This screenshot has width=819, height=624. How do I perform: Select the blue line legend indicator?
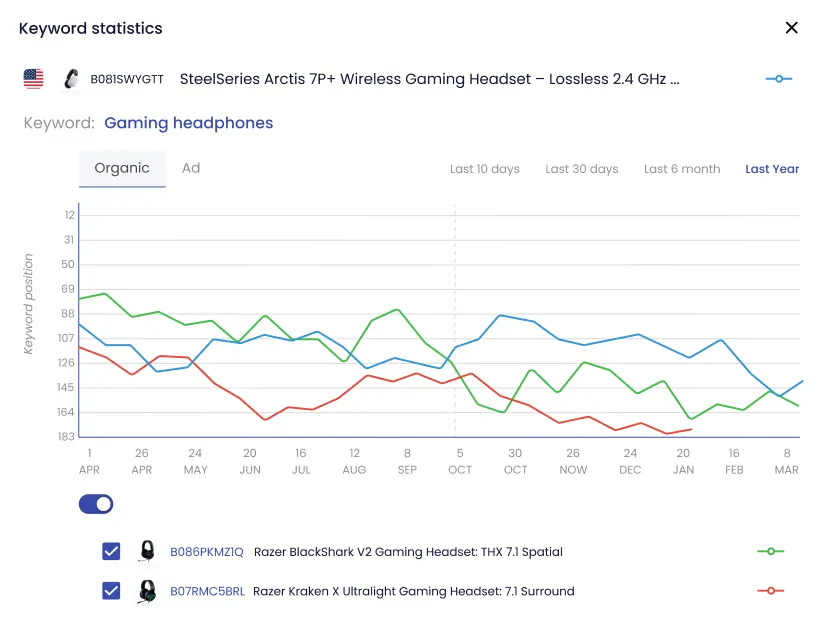[778, 78]
